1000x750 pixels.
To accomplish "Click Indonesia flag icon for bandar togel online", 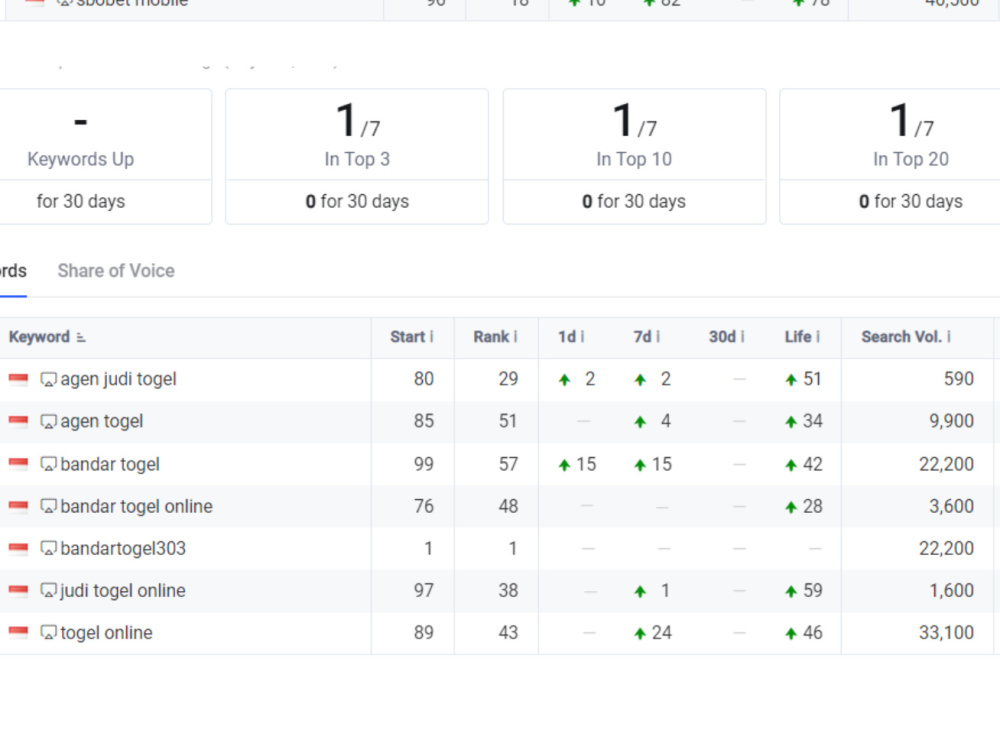I will tap(18, 506).
